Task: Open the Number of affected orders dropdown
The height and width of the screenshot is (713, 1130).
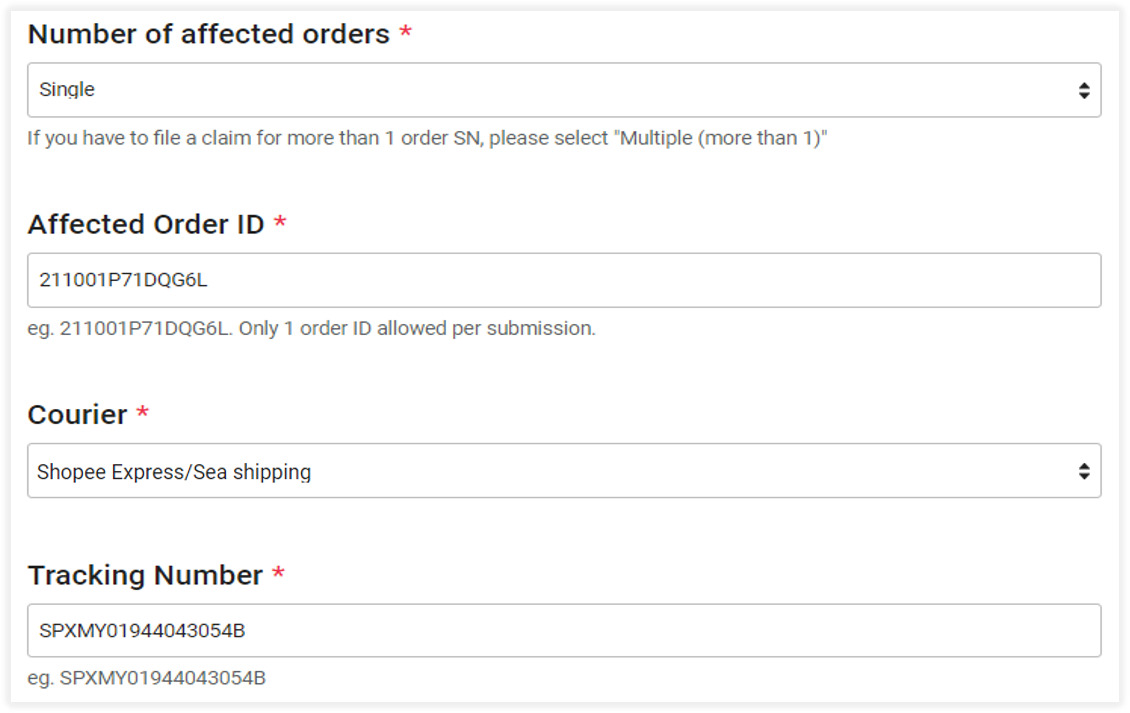Action: (x=565, y=89)
